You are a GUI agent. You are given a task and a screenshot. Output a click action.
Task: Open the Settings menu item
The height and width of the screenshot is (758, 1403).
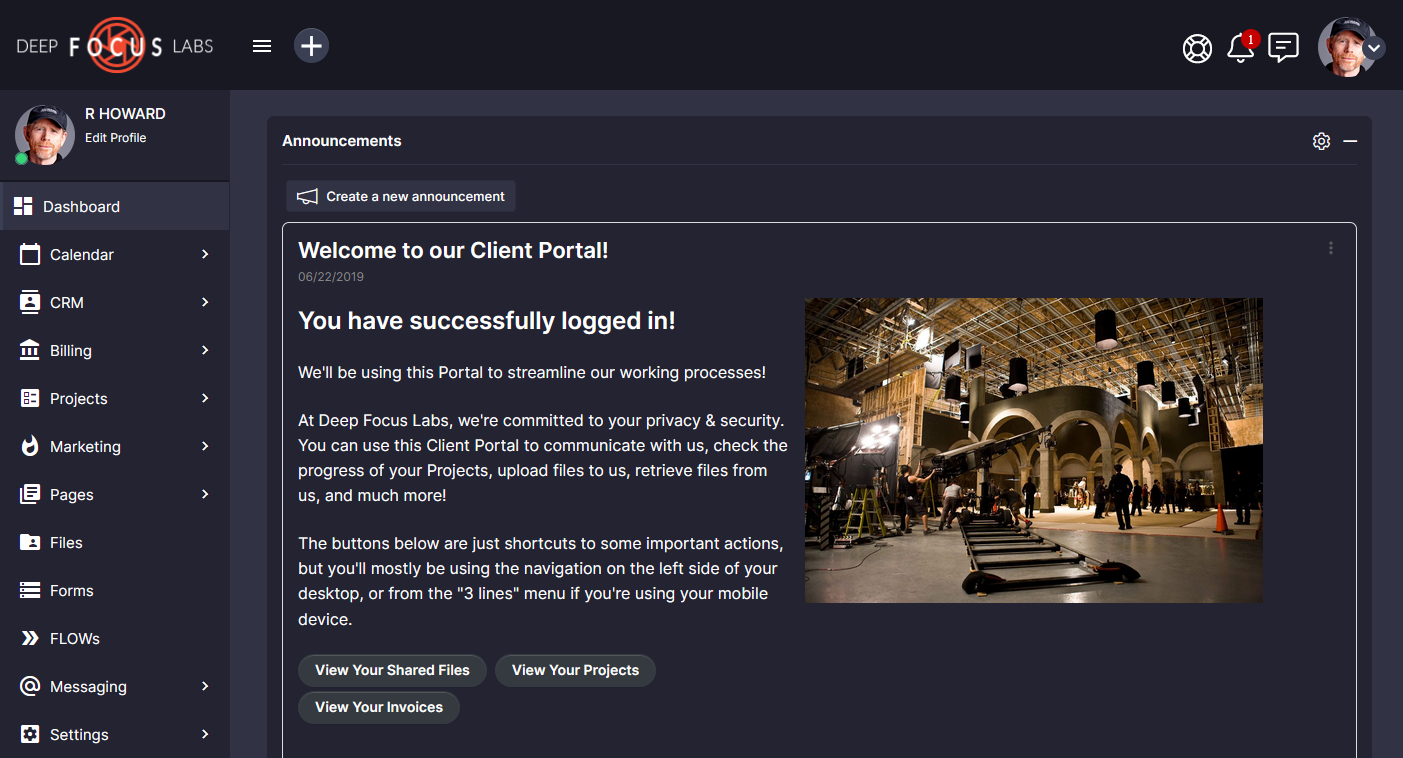(x=115, y=734)
